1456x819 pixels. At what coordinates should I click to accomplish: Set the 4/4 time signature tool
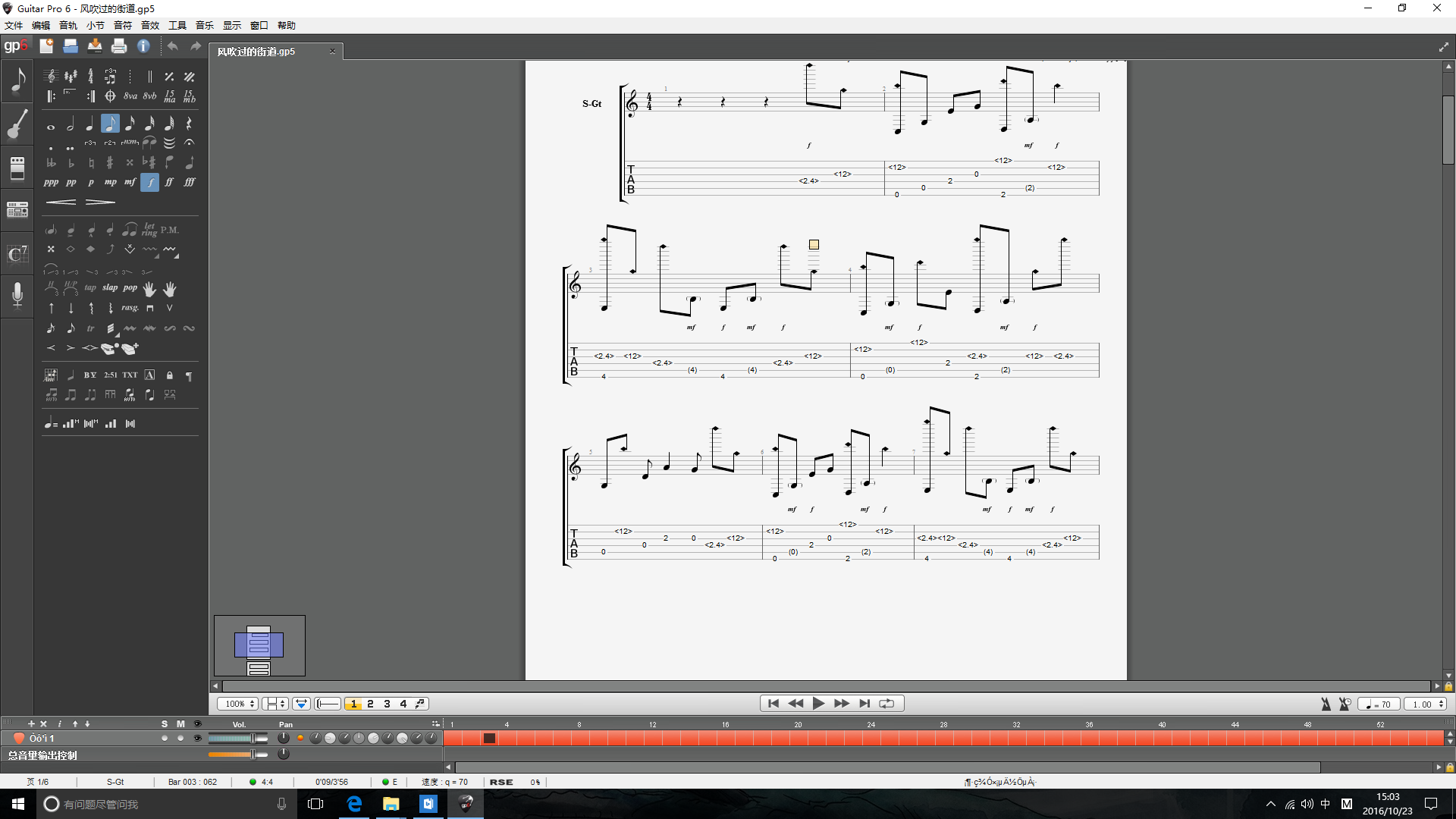click(x=90, y=77)
